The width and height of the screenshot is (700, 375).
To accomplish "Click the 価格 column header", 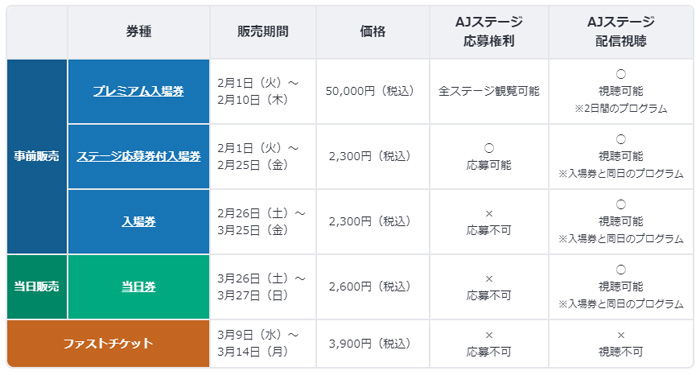I will pos(373,32).
